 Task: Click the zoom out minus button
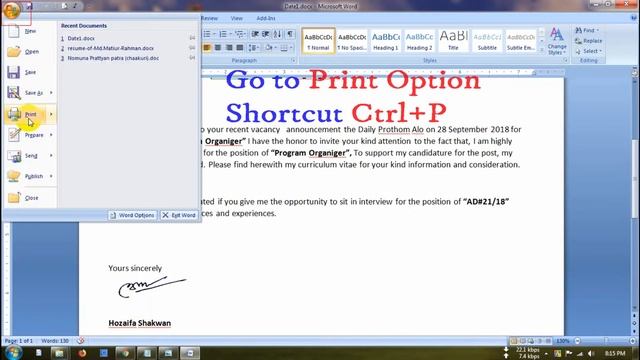(577, 341)
